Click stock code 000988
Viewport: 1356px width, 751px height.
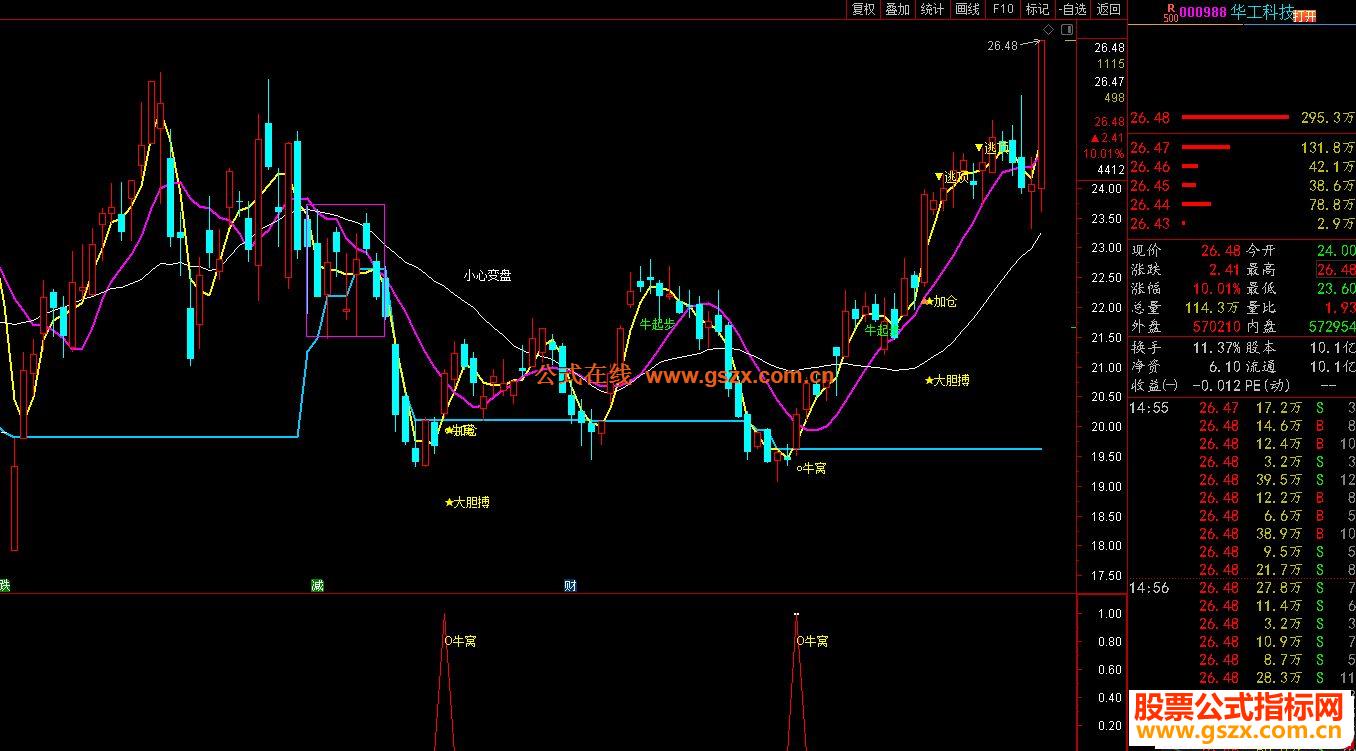pyautogui.click(x=1203, y=12)
